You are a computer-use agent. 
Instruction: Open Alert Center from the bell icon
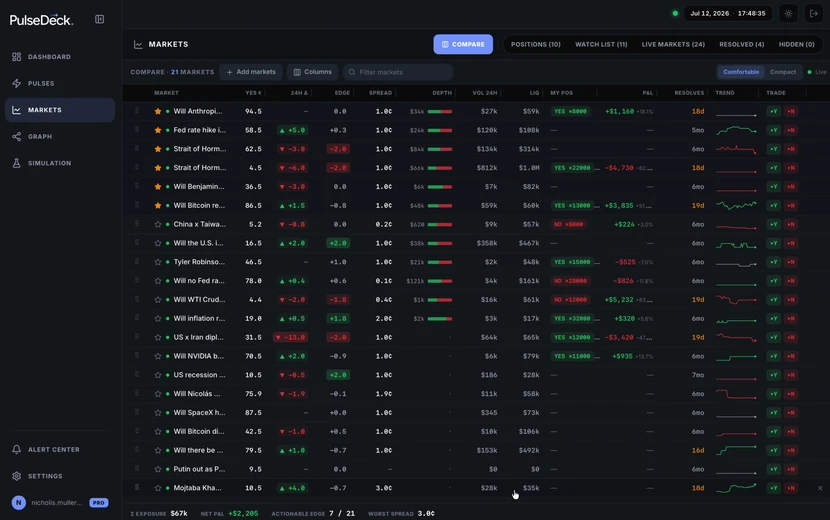(x=16, y=450)
